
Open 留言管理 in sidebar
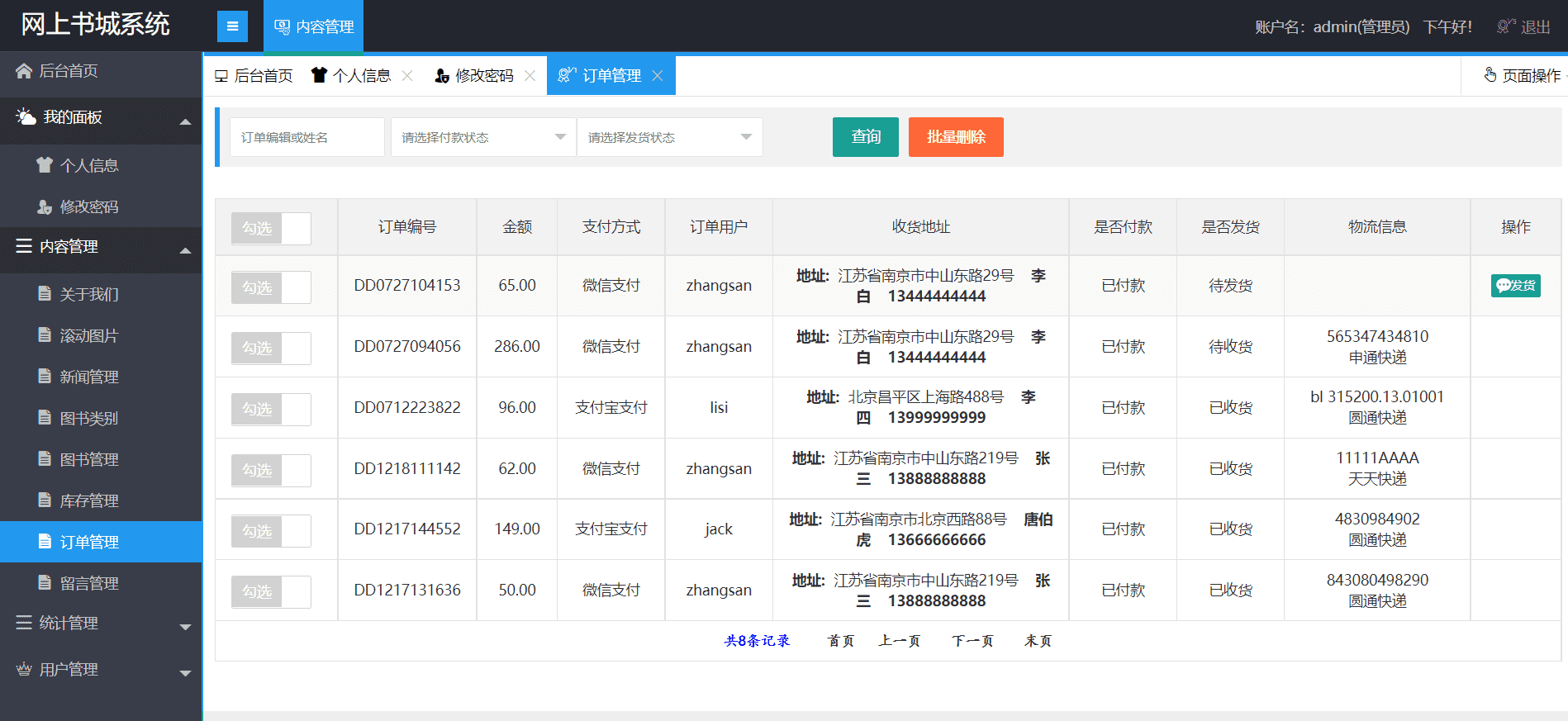coord(101,583)
